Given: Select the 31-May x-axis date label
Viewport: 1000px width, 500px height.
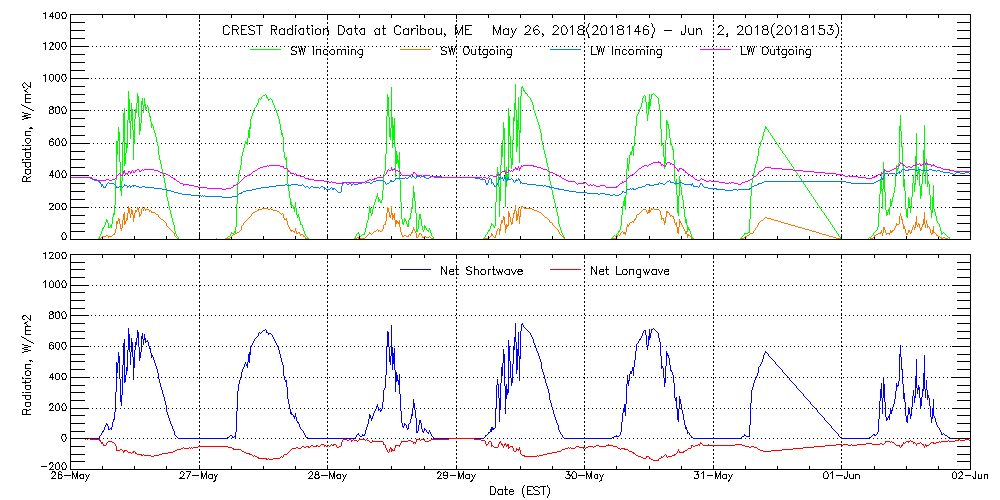Looking at the screenshot, I should (714, 476).
